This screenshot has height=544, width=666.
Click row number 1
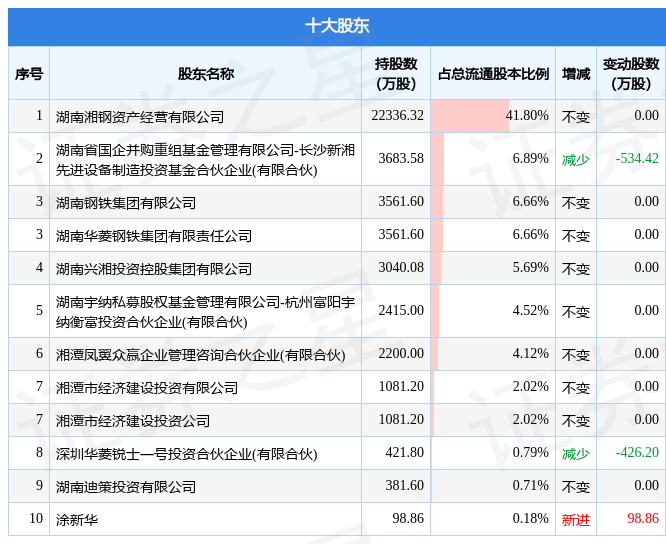40,116
